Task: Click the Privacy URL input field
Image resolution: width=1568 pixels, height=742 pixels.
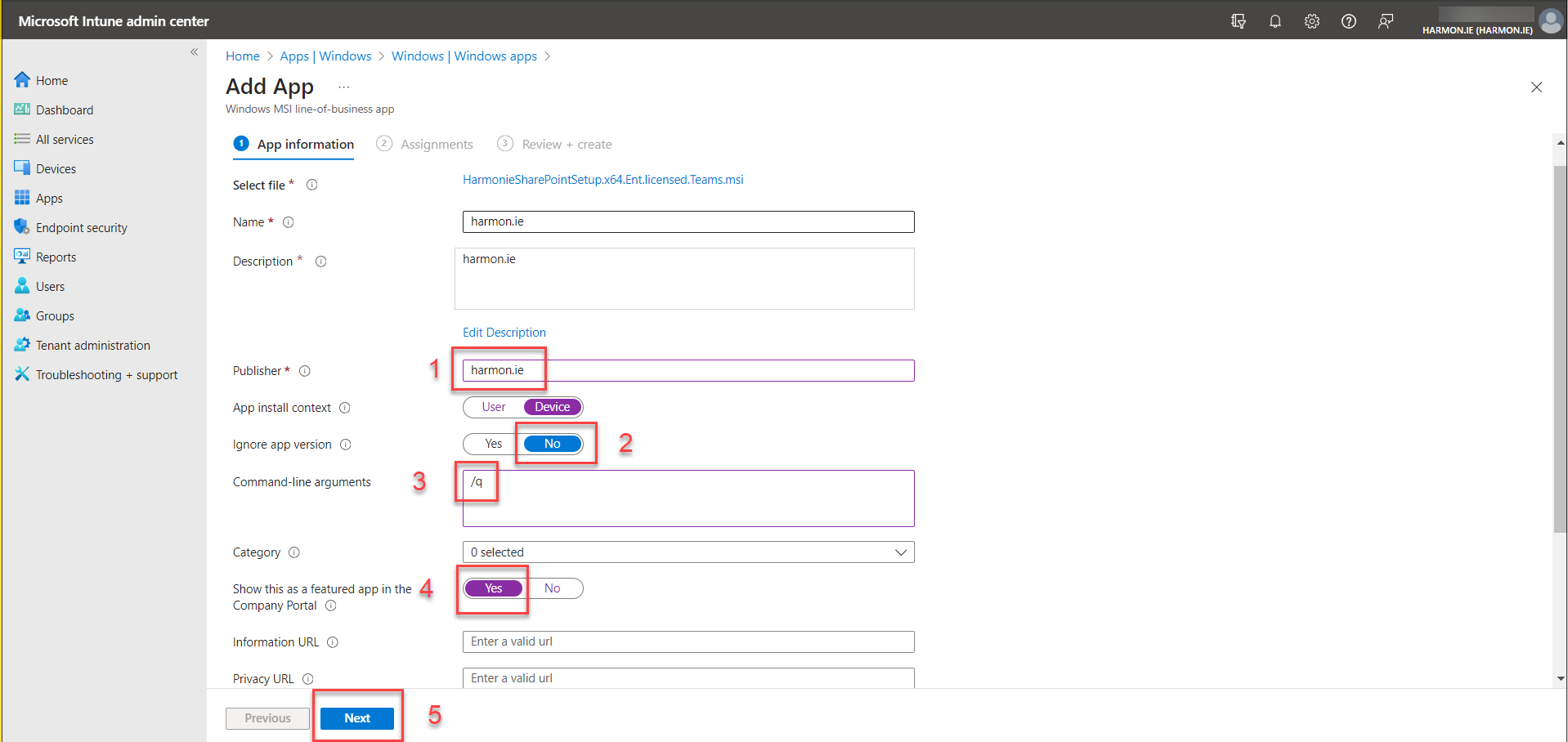Action: point(688,677)
